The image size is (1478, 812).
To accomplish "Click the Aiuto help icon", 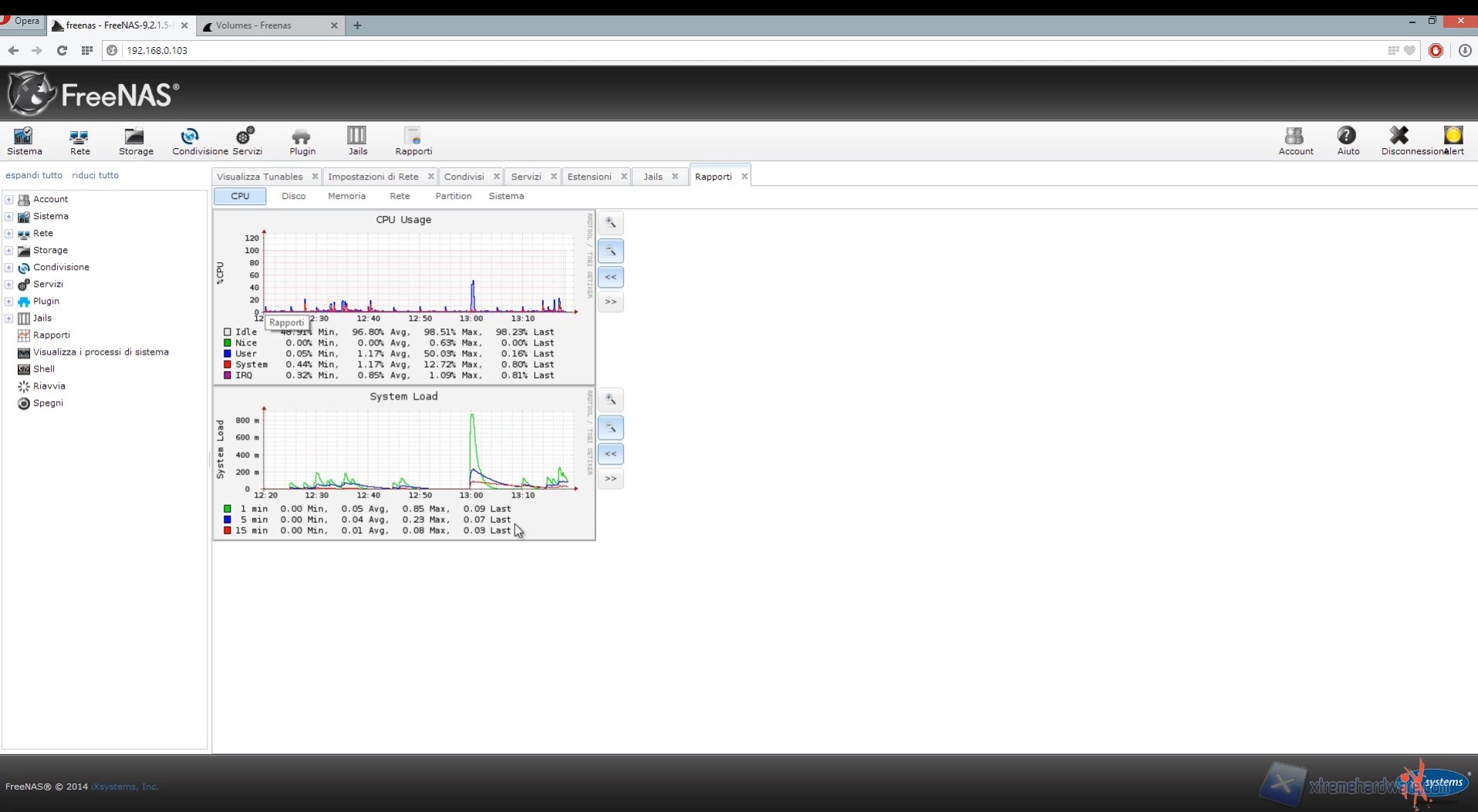I will 1347,141.
